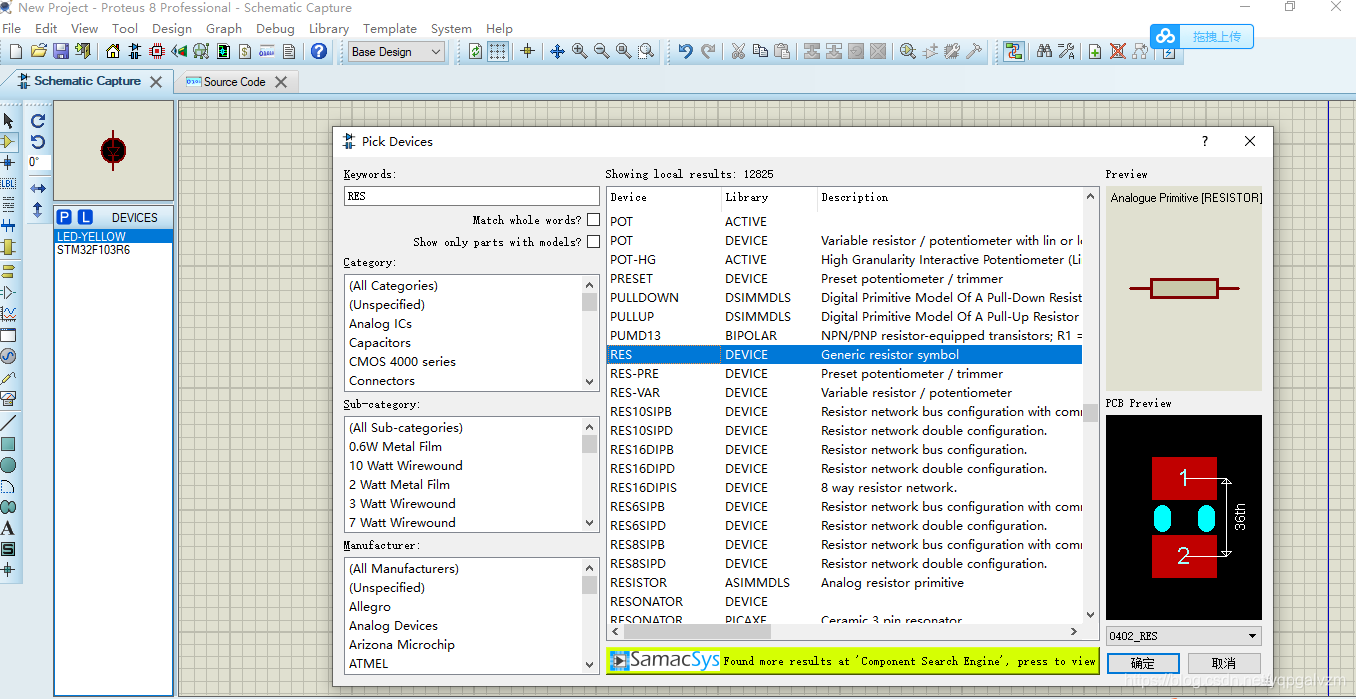This screenshot has height=699, width=1356.
Task: Click the Zoom Out magnifier icon
Action: point(602,51)
